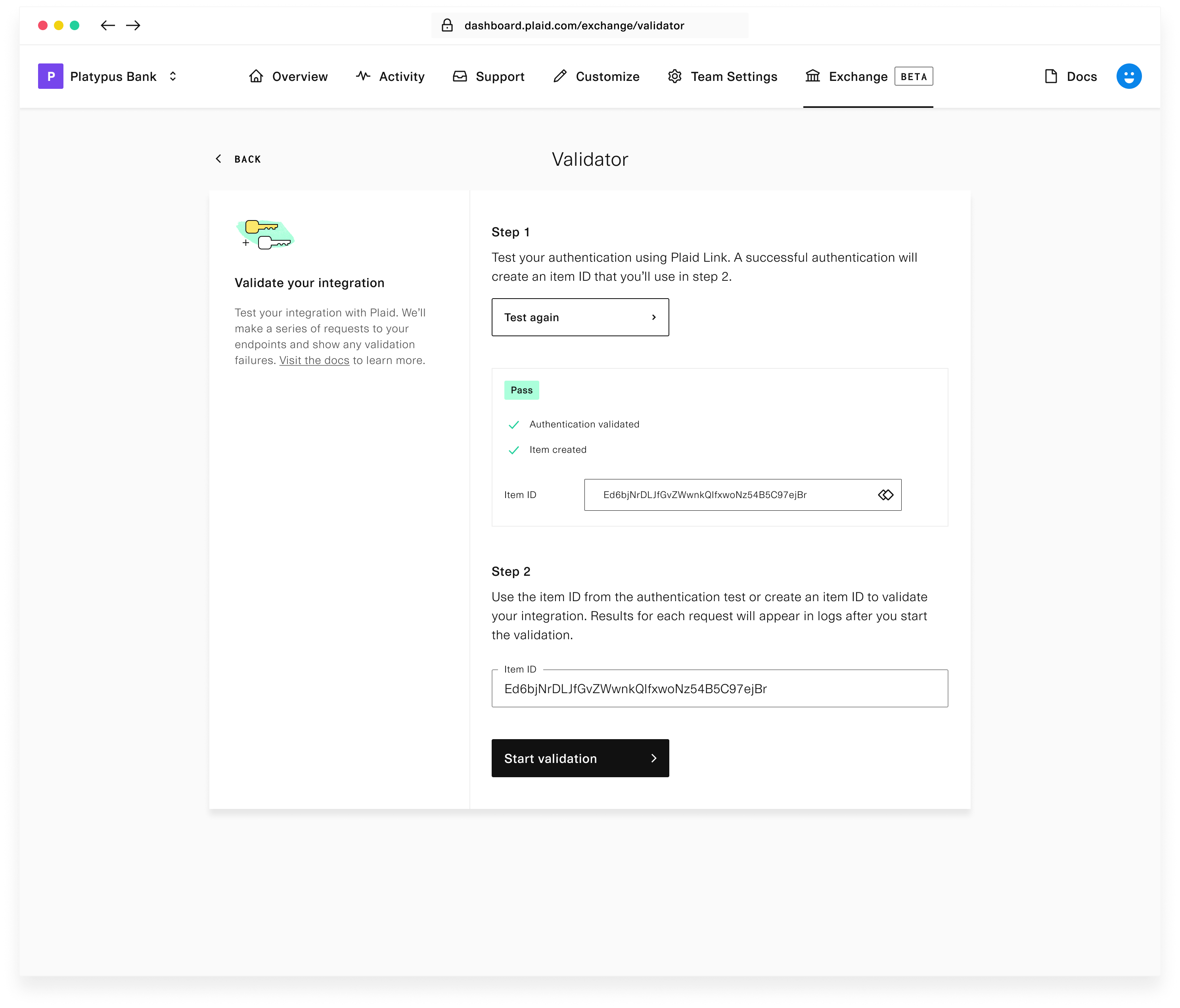Click the chevron on Test again button

point(654,317)
